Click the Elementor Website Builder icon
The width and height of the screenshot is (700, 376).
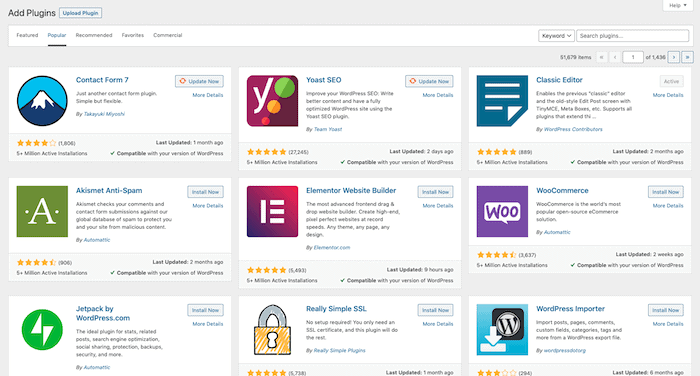point(272,212)
